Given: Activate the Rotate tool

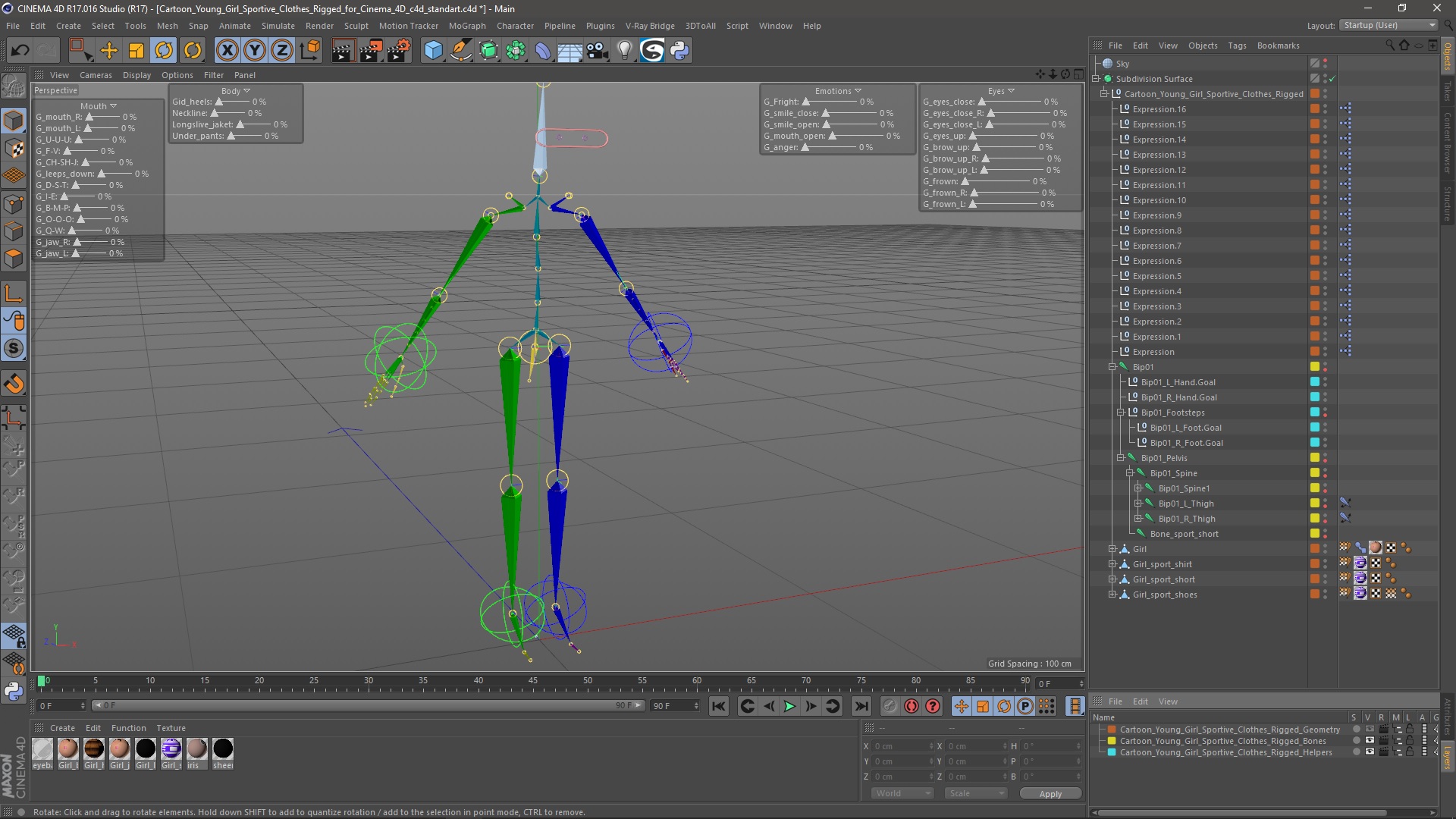Looking at the screenshot, I should coord(164,51).
